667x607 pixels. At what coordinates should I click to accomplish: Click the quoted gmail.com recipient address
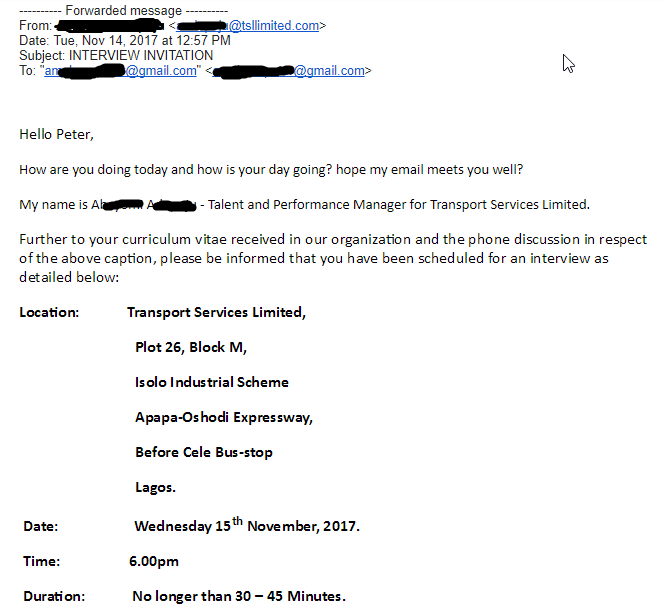pyautogui.click(x=120, y=70)
